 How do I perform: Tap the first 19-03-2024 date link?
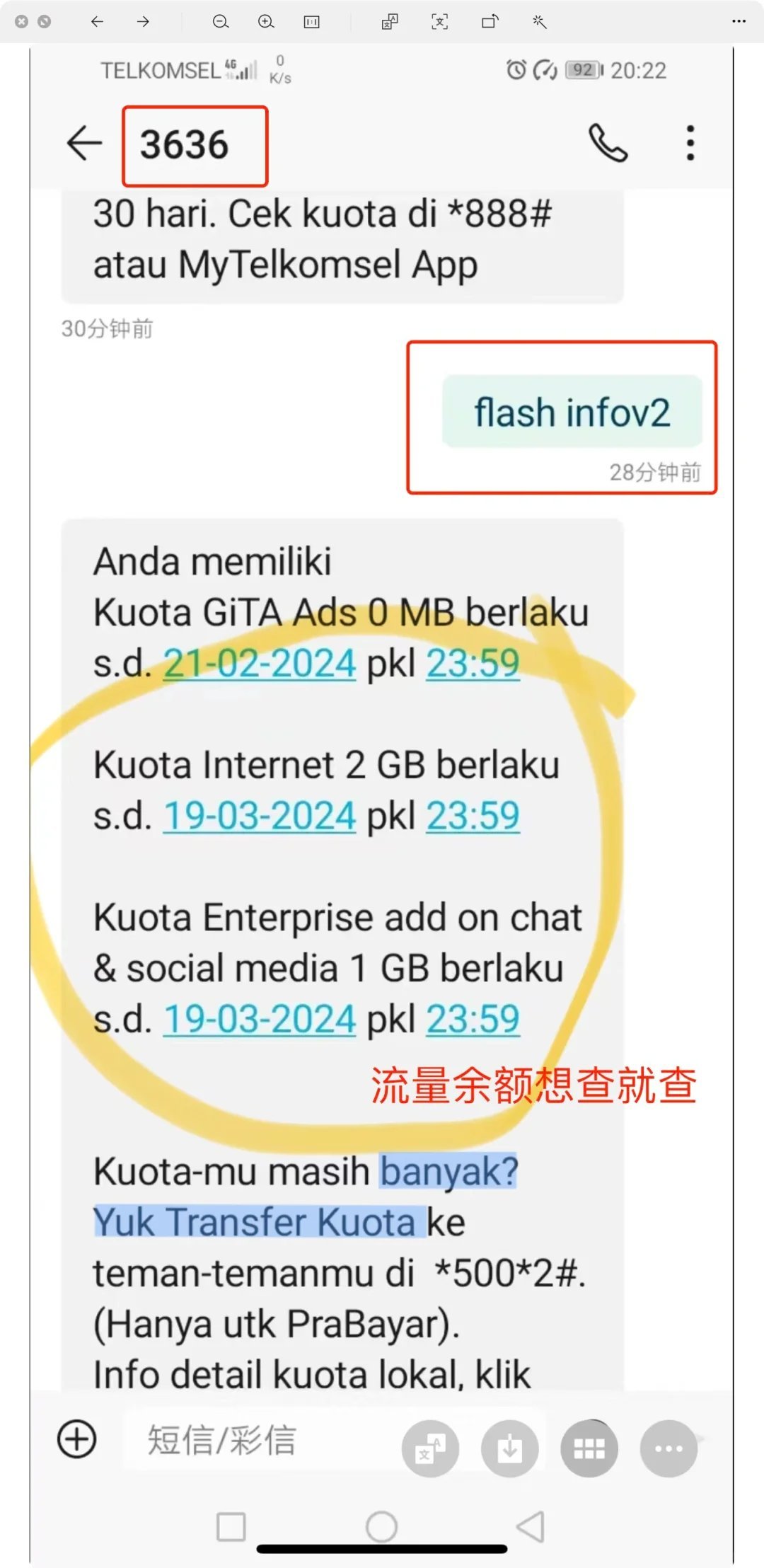pos(260,816)
